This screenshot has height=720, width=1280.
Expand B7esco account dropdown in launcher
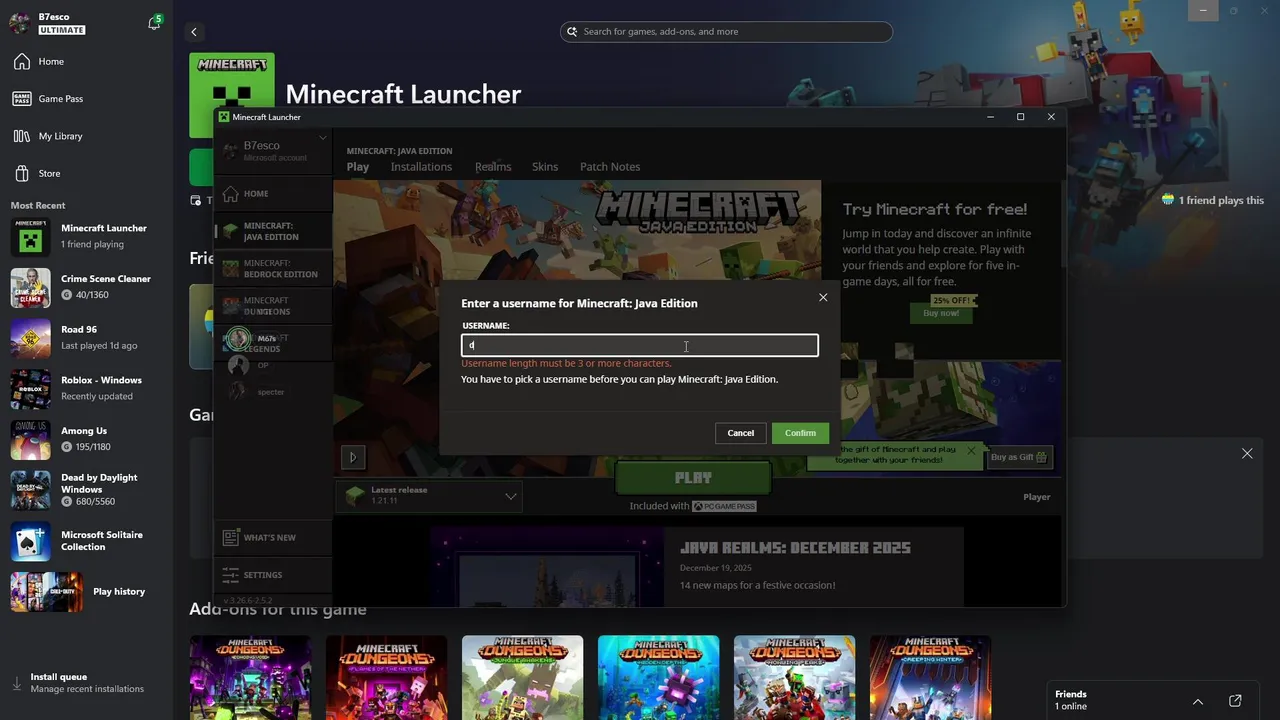[323, 138]
